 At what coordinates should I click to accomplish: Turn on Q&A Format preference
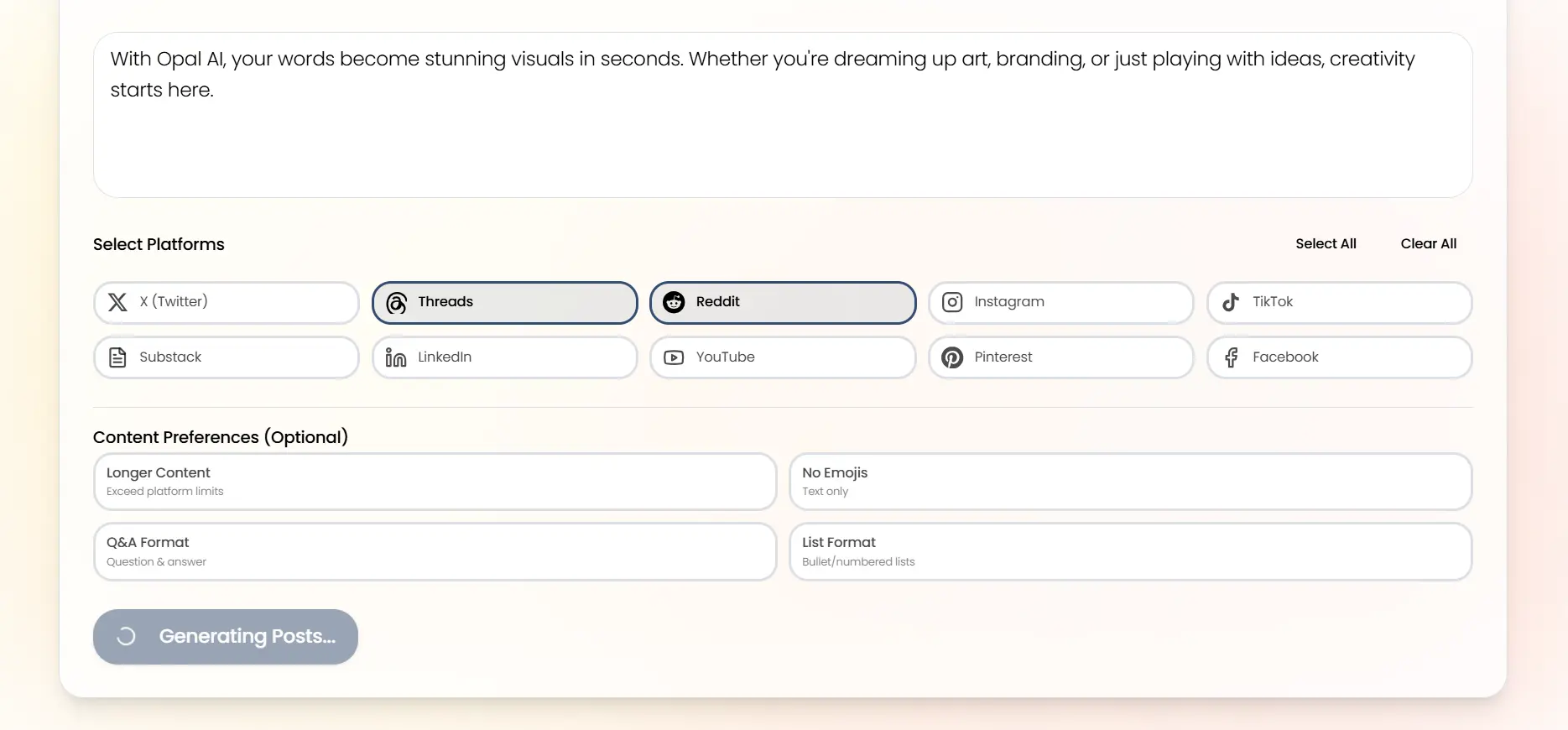[x=435, y=551]
